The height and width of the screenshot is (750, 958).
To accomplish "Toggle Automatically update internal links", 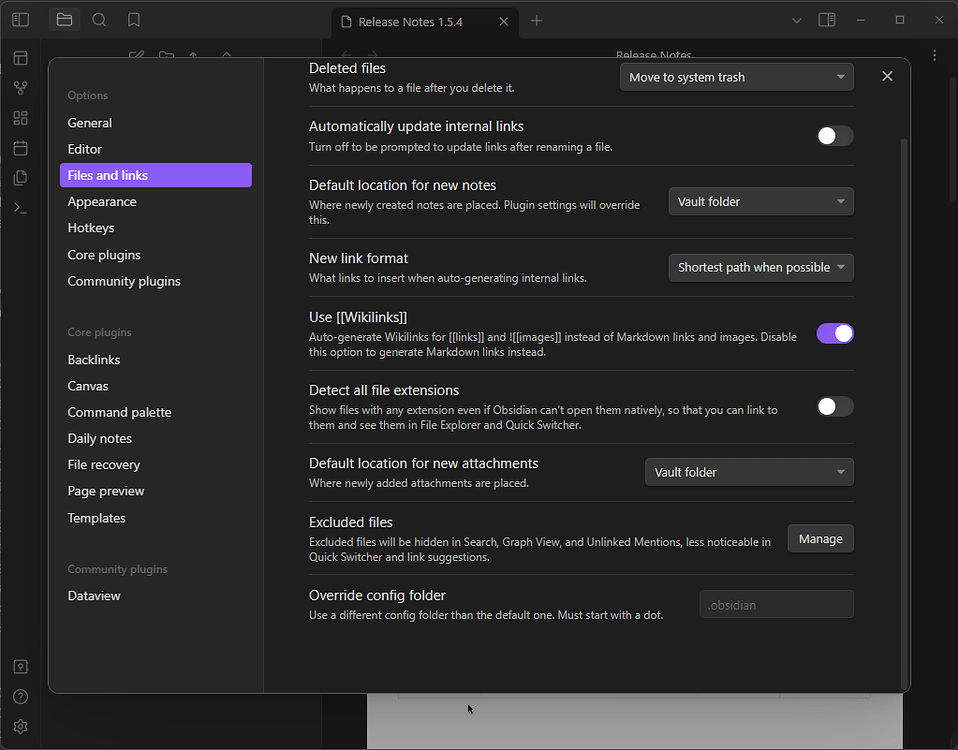I will coord(835,135).
